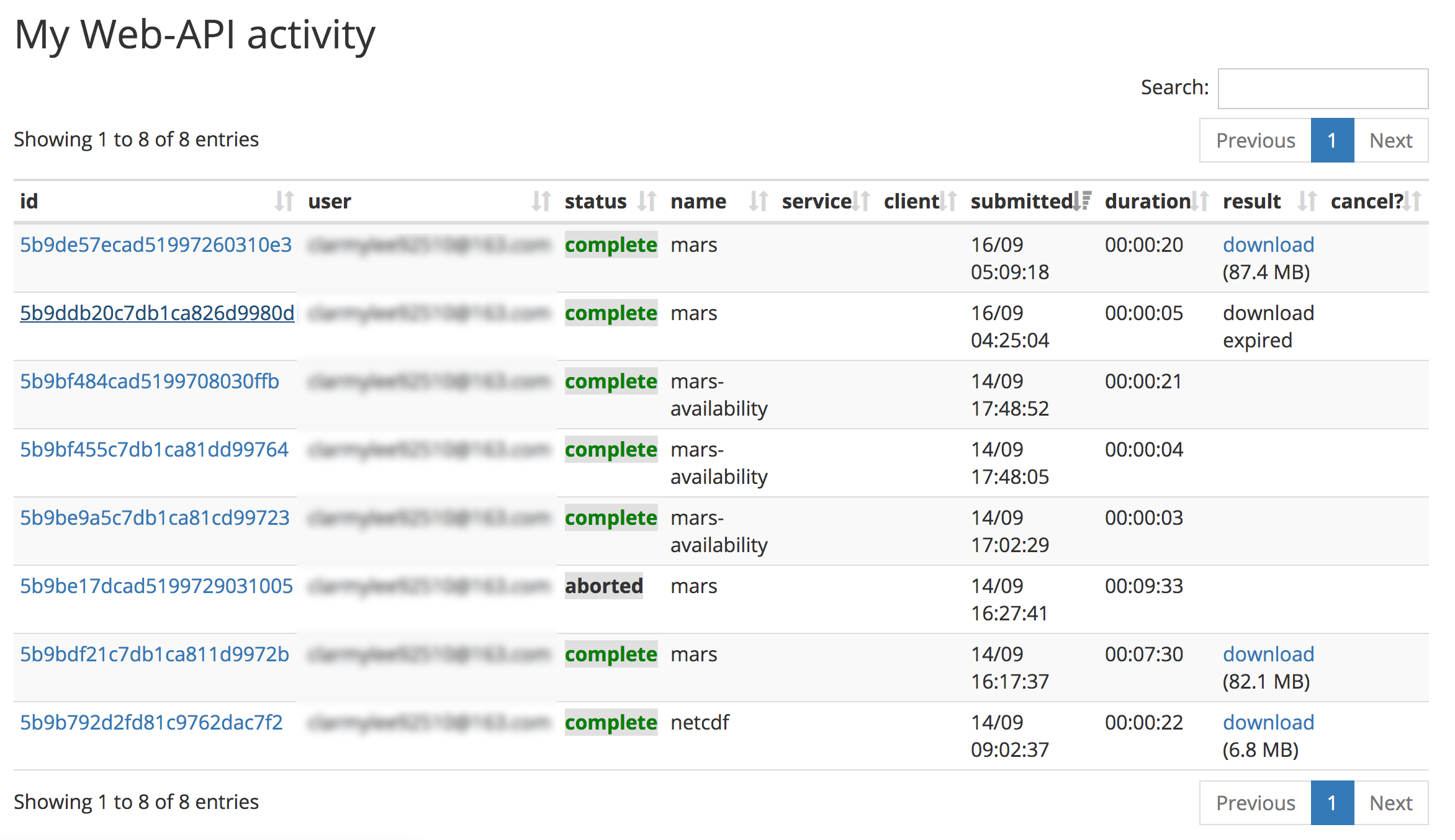Click submitted time 16/09 05:09:18

coord(1010,259)
